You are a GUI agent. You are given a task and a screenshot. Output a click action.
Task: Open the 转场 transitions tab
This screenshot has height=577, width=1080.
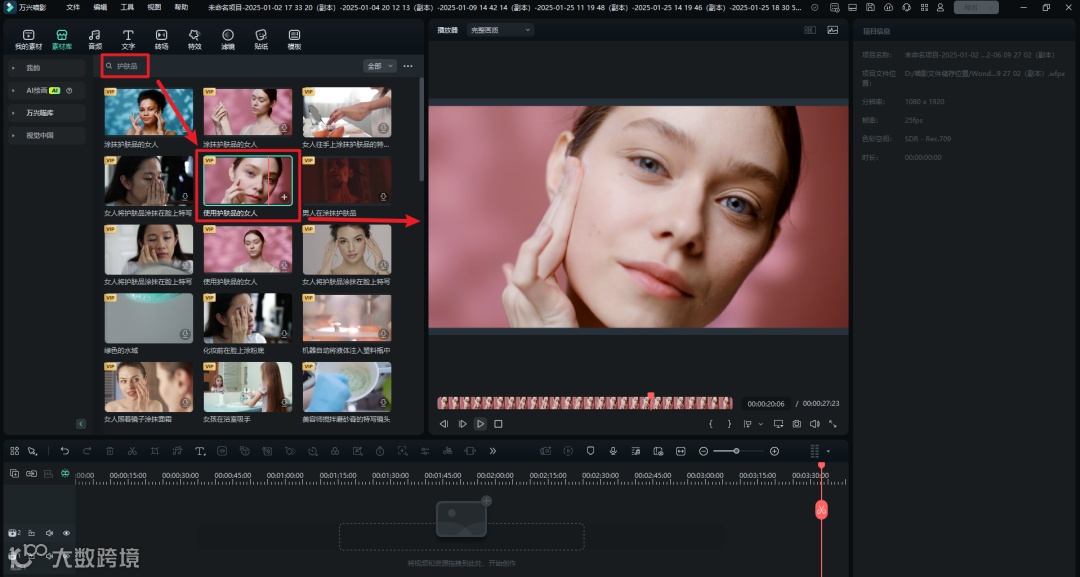pos(161,40)
